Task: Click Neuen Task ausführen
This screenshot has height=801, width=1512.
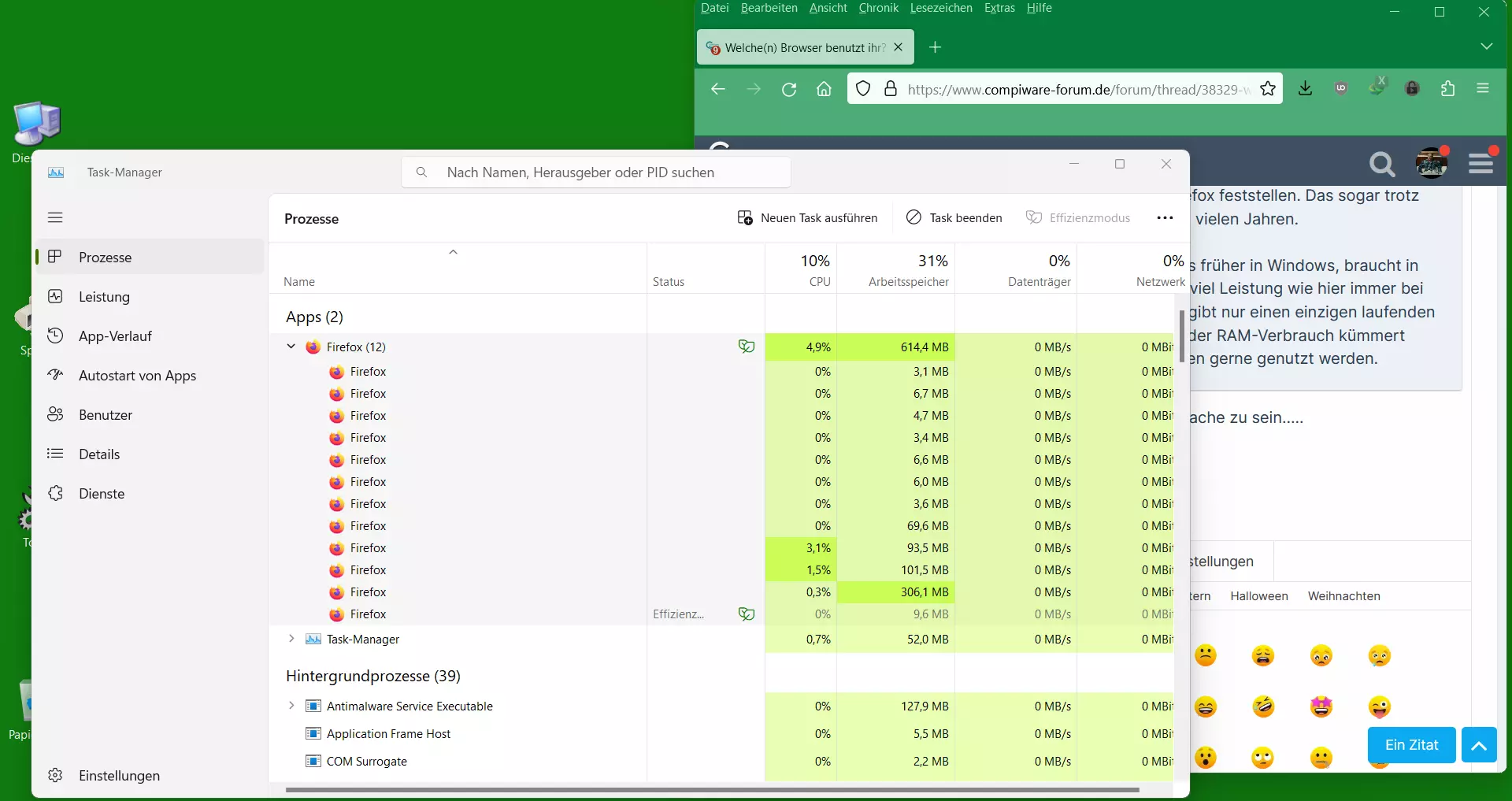Action: click(807, 217)
